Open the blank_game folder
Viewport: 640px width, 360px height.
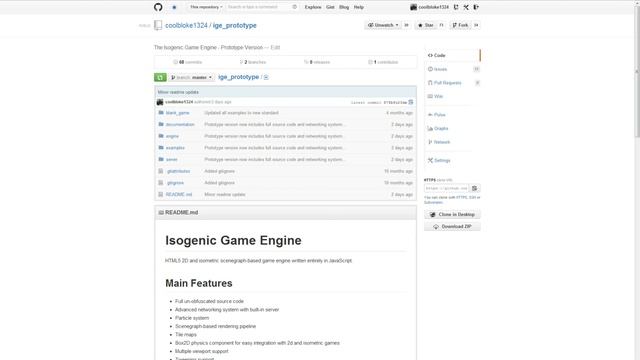pyautogui.click(x=178, y=113)
